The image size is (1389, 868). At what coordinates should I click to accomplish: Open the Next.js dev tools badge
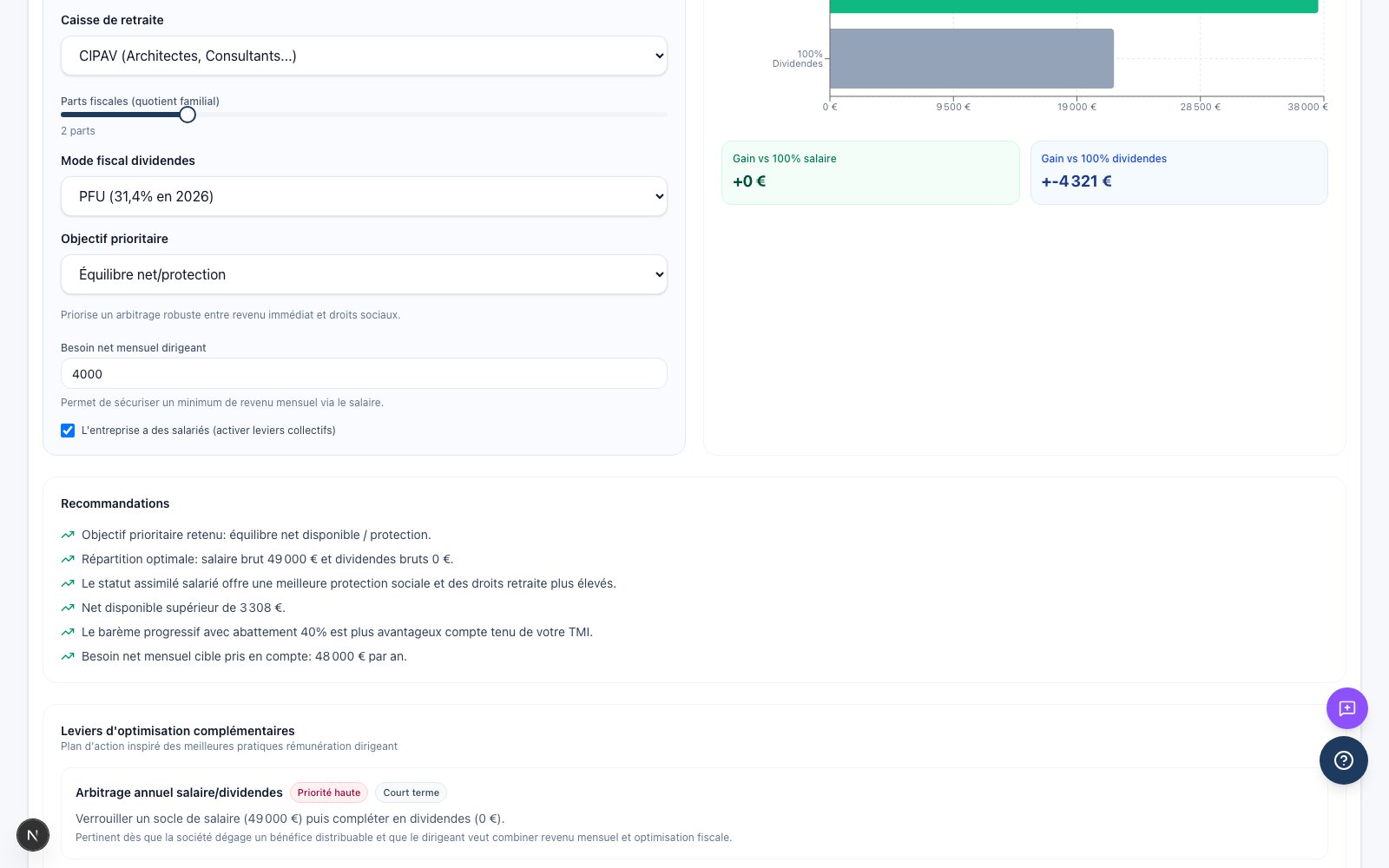pyautogui.click(x=33, y=835)
